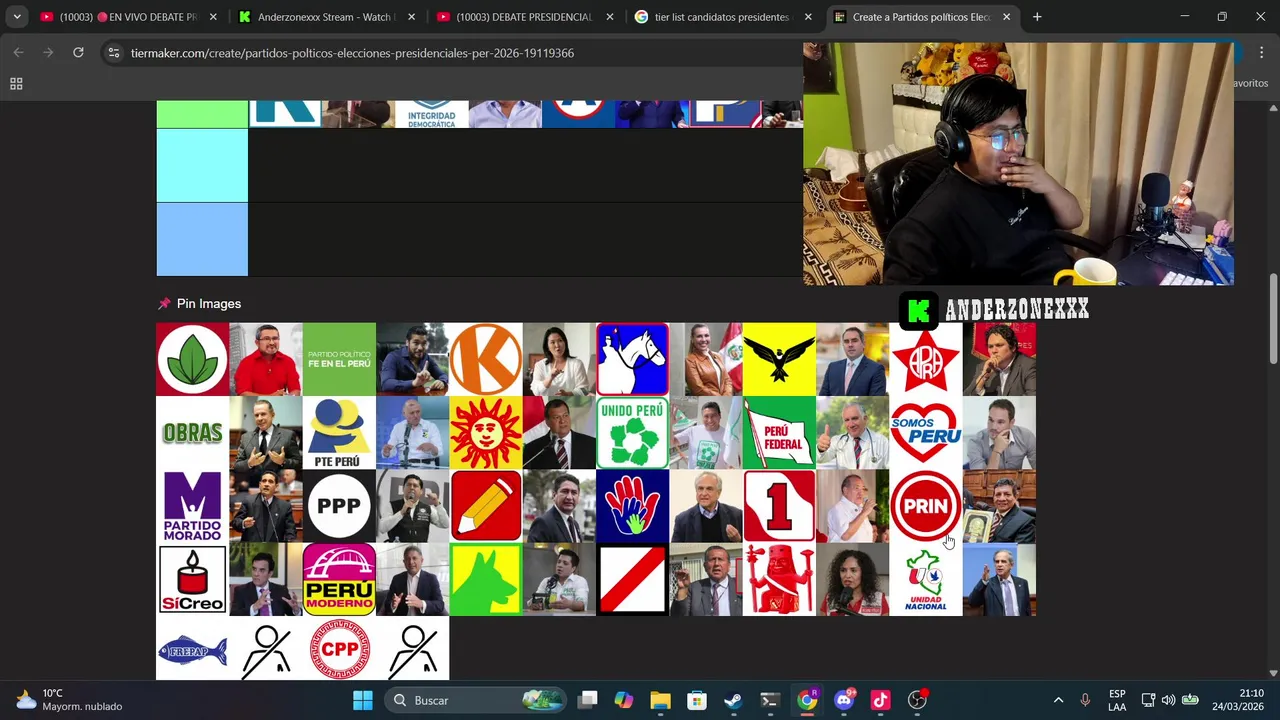Focus the tiermaker.com address bar

point(352,53)
